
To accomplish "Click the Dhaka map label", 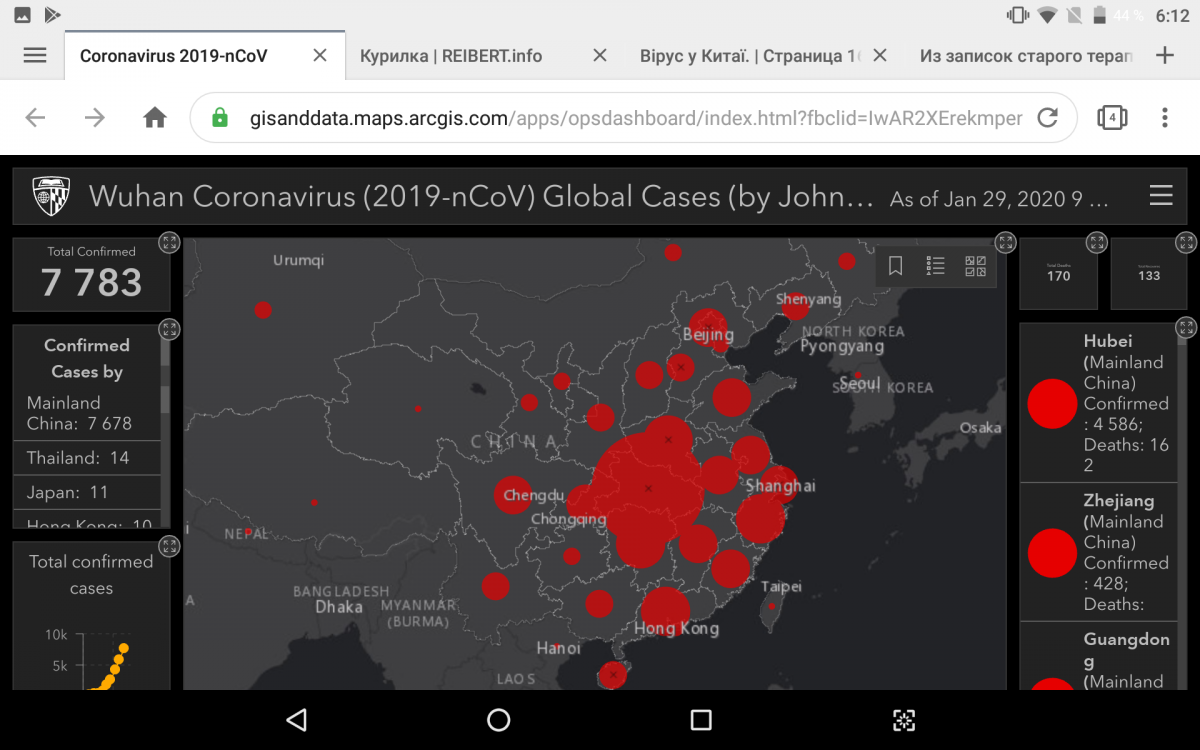I will (339, 606).
